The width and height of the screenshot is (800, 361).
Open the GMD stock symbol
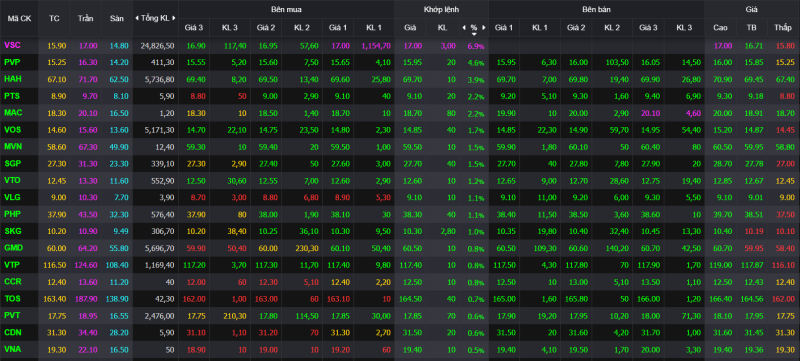[x=13, y=248]
